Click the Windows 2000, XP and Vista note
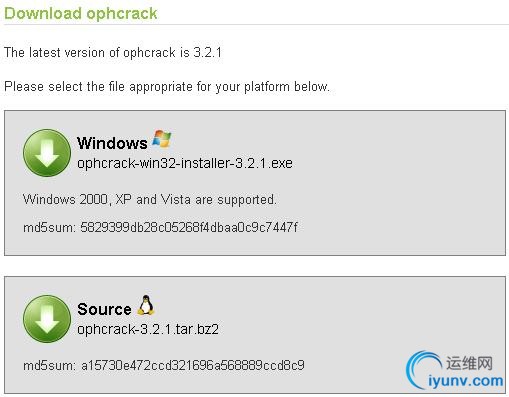Screen dimensions: 509x397 150,200
